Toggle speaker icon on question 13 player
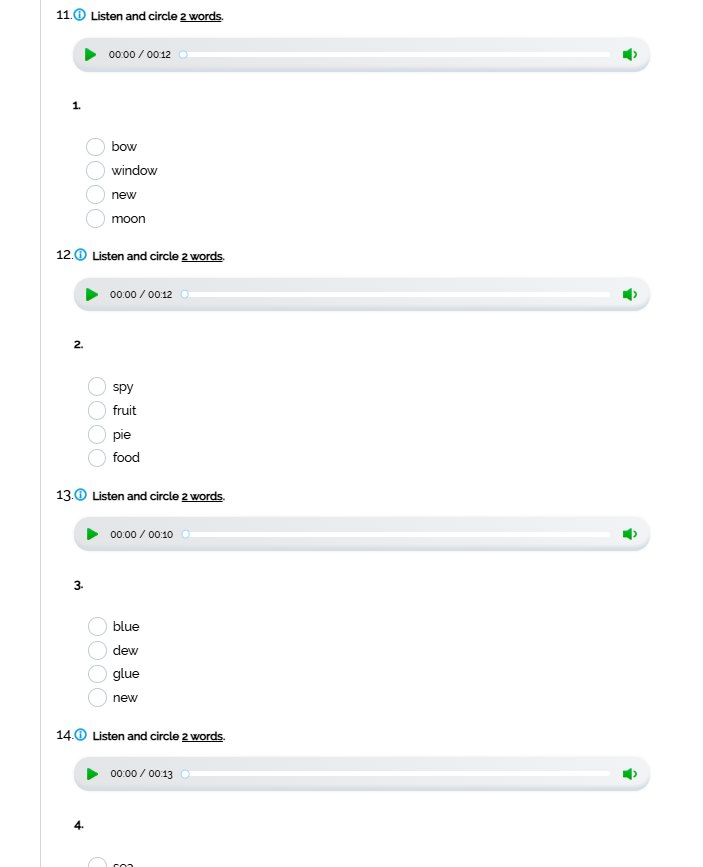703x867 pixels. (629, 534)
